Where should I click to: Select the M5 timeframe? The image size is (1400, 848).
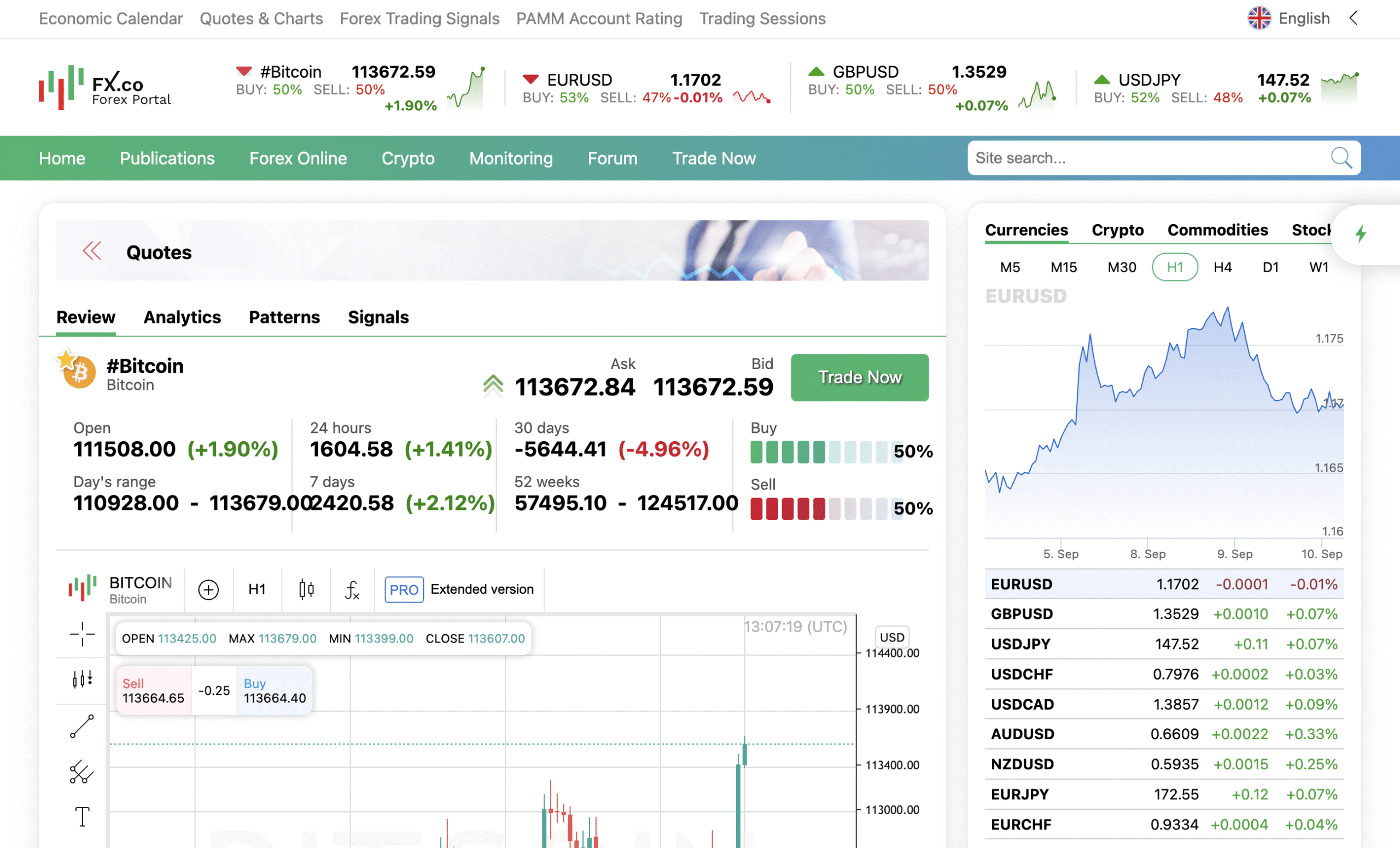click(x=1010, y=267)
